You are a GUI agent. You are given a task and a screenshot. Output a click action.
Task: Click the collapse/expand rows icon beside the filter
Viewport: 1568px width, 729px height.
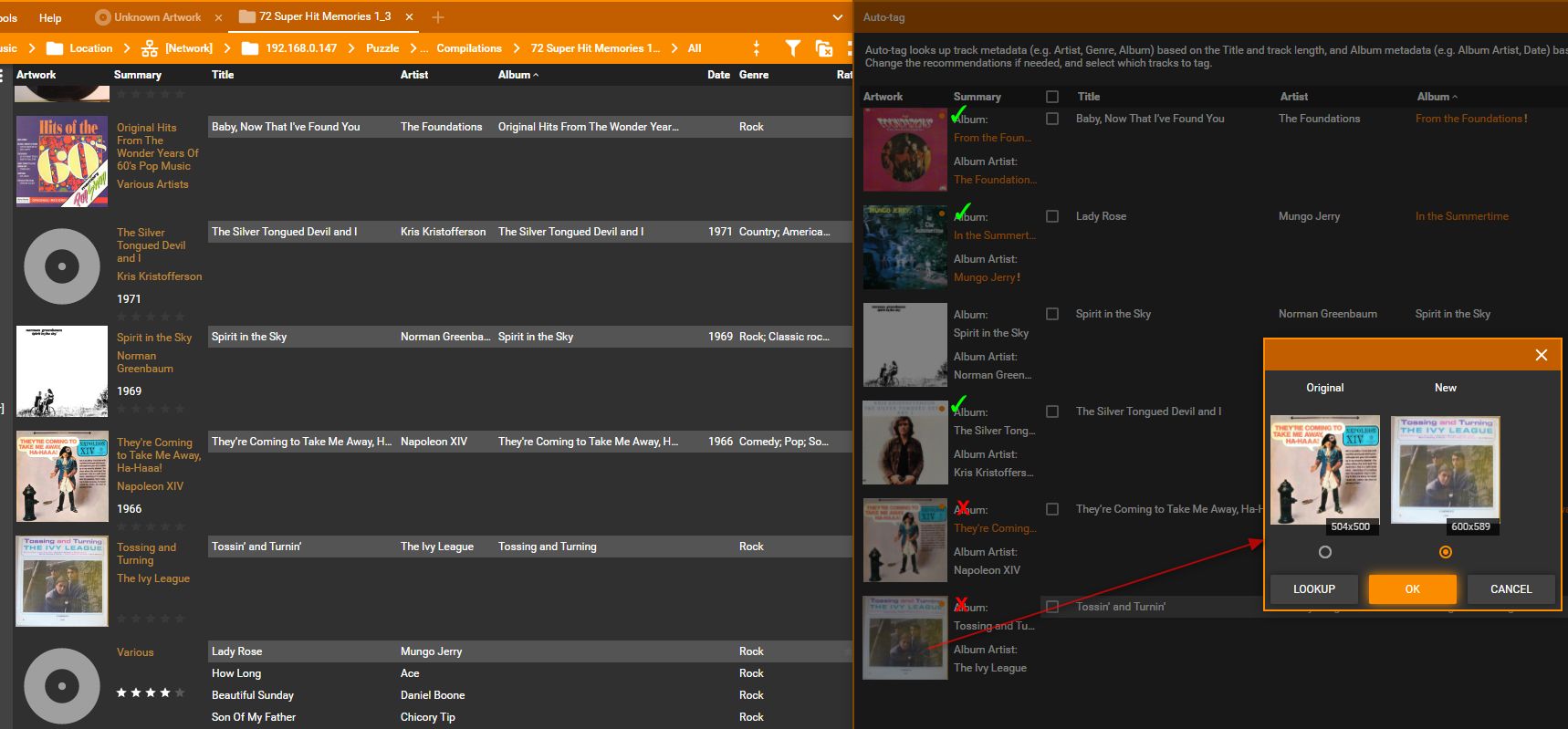point(756,48)
